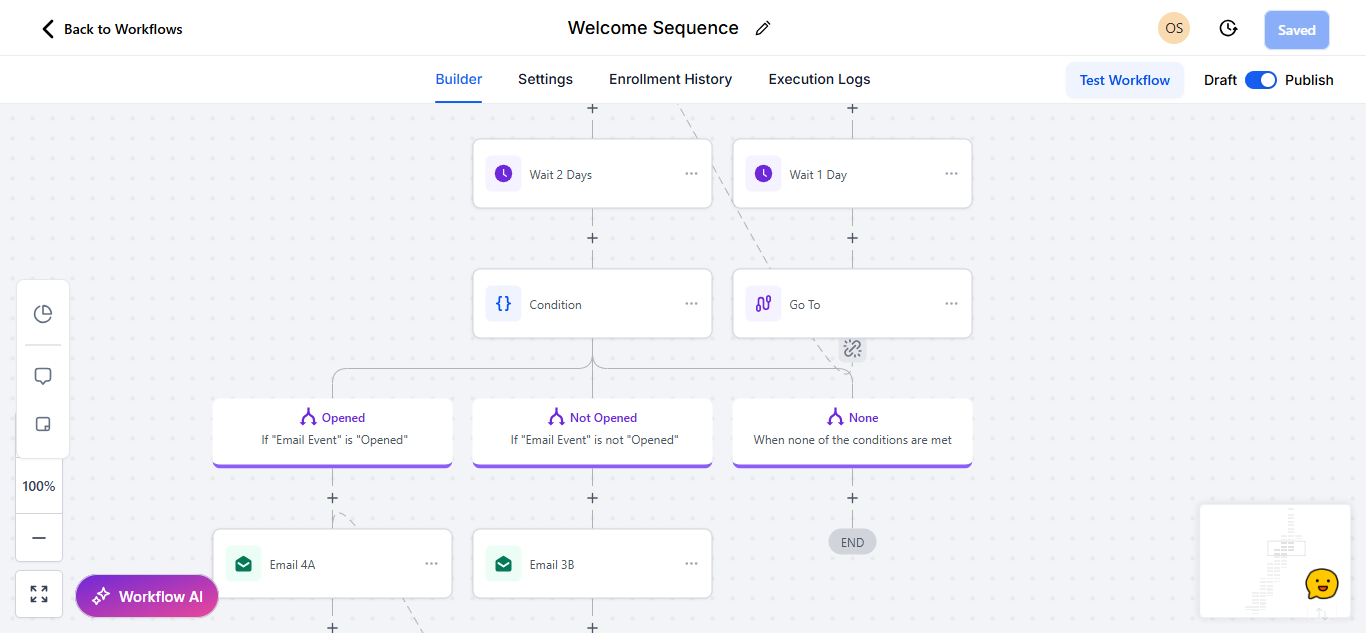Select the Email 4A envelope icon
This screenshot has width=1366, height=633.
point(244,564)
